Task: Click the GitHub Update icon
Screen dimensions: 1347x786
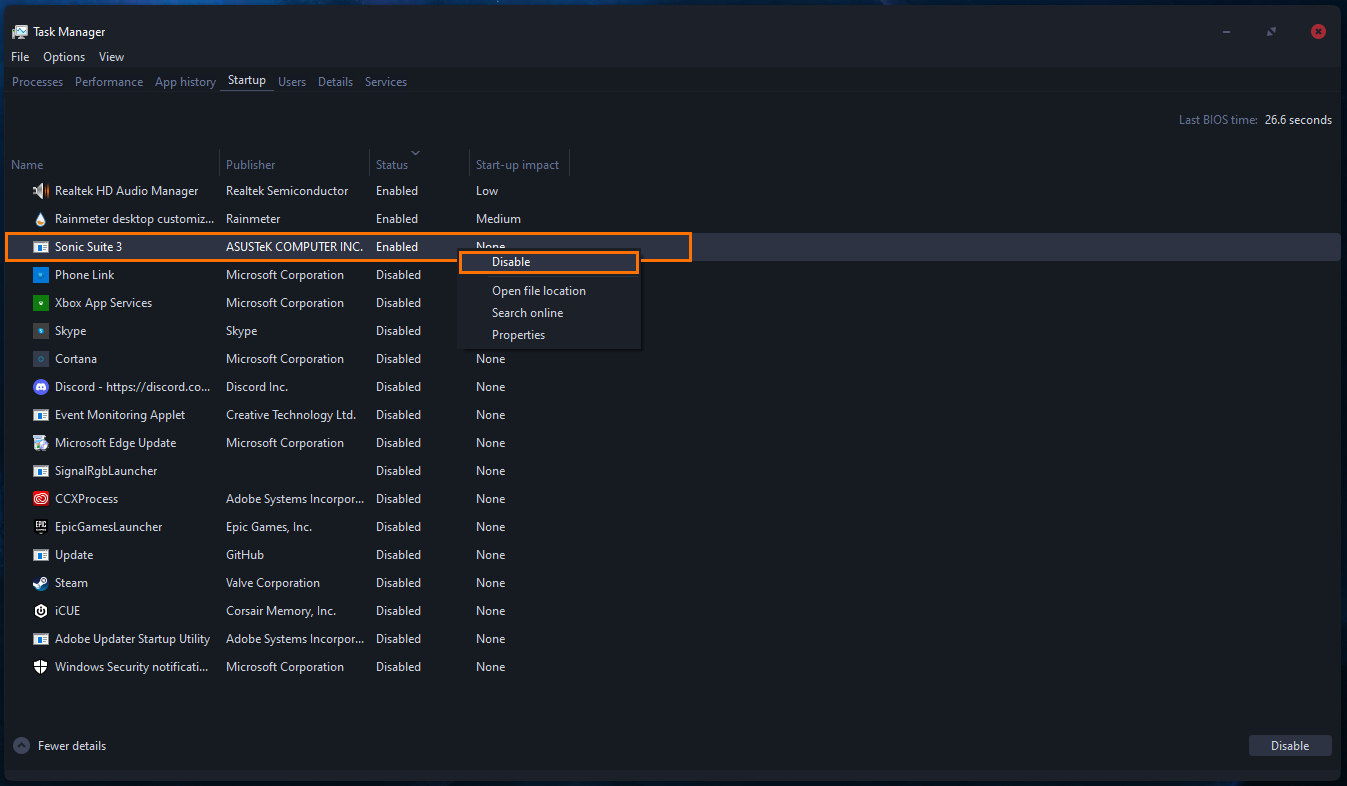Action: pyautogui.click(x=41, y=555)
